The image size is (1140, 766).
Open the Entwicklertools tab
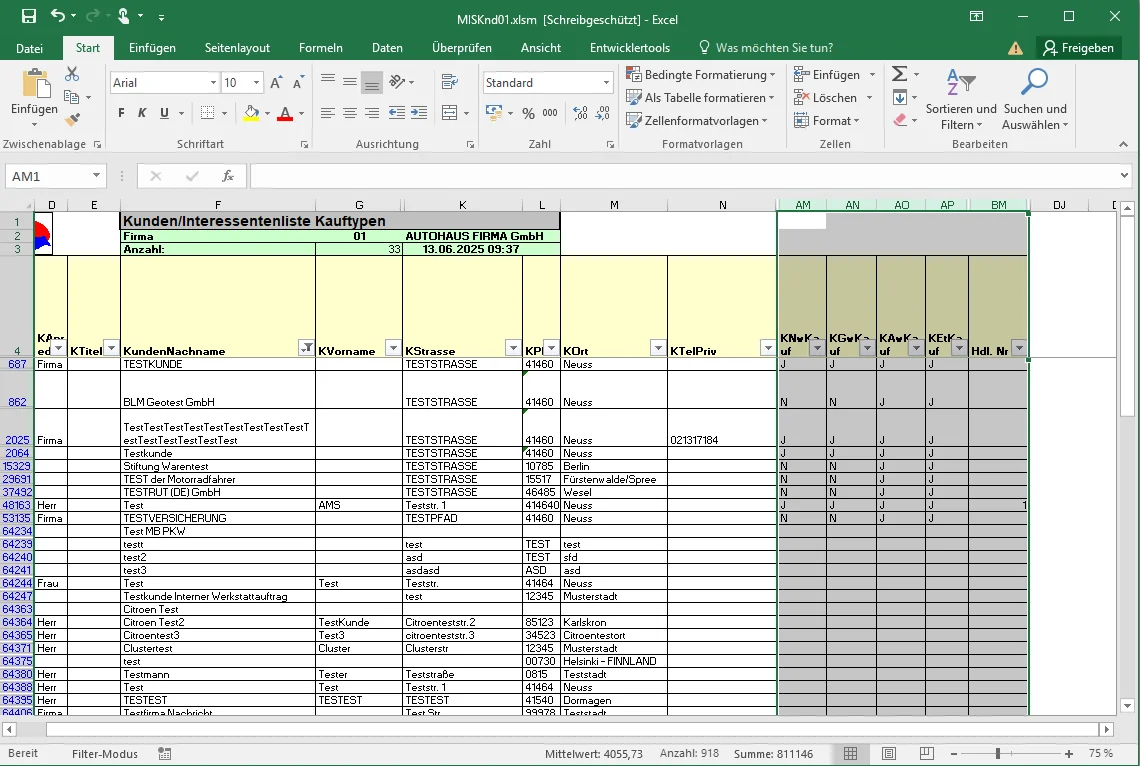tap(630, 48)
